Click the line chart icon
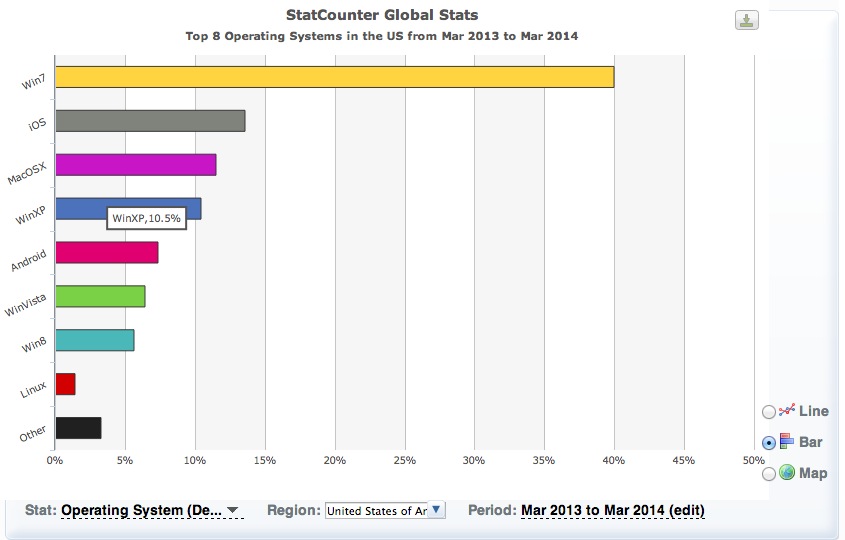The image size is (845, 540). pos(786,411)
